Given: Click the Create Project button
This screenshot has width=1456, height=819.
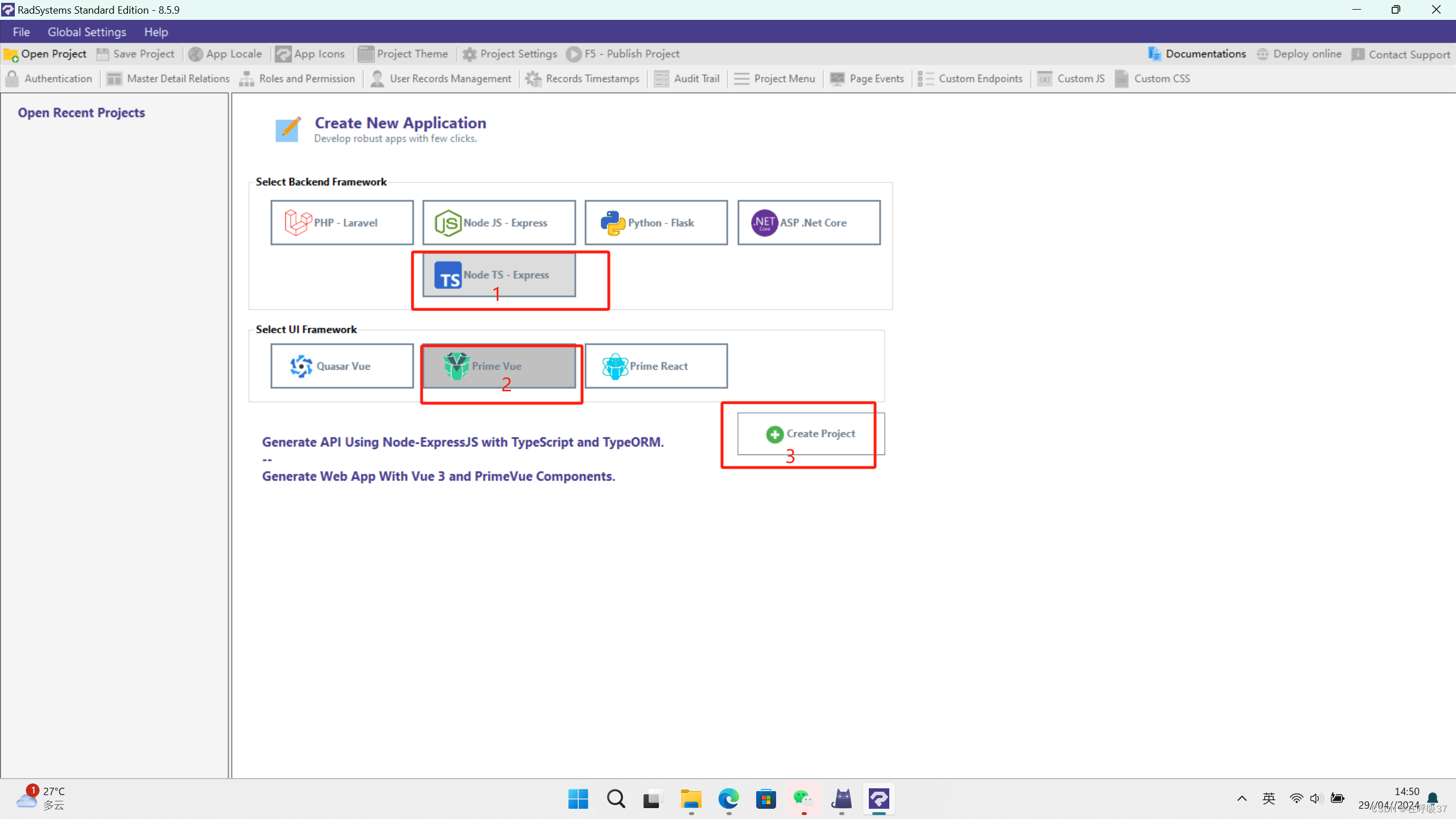Looking at the screenshot, I should tap(810, 433).
